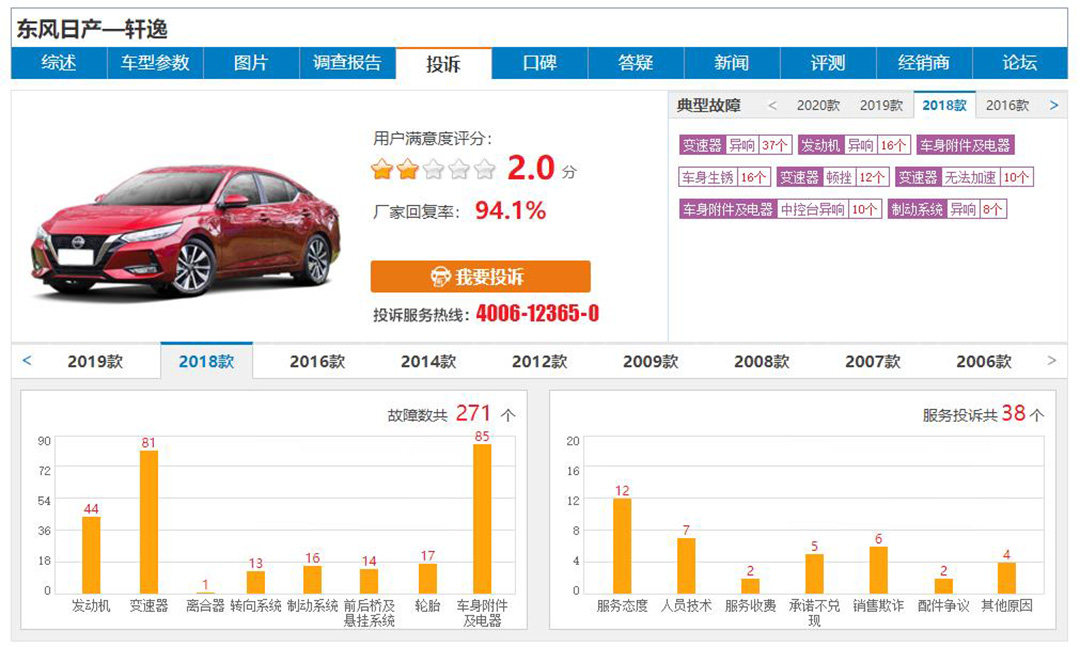The width and height of the screenshot is (1080, 647).
Task: Open the 车型参数 specifications tab
Action: [155, 63]
